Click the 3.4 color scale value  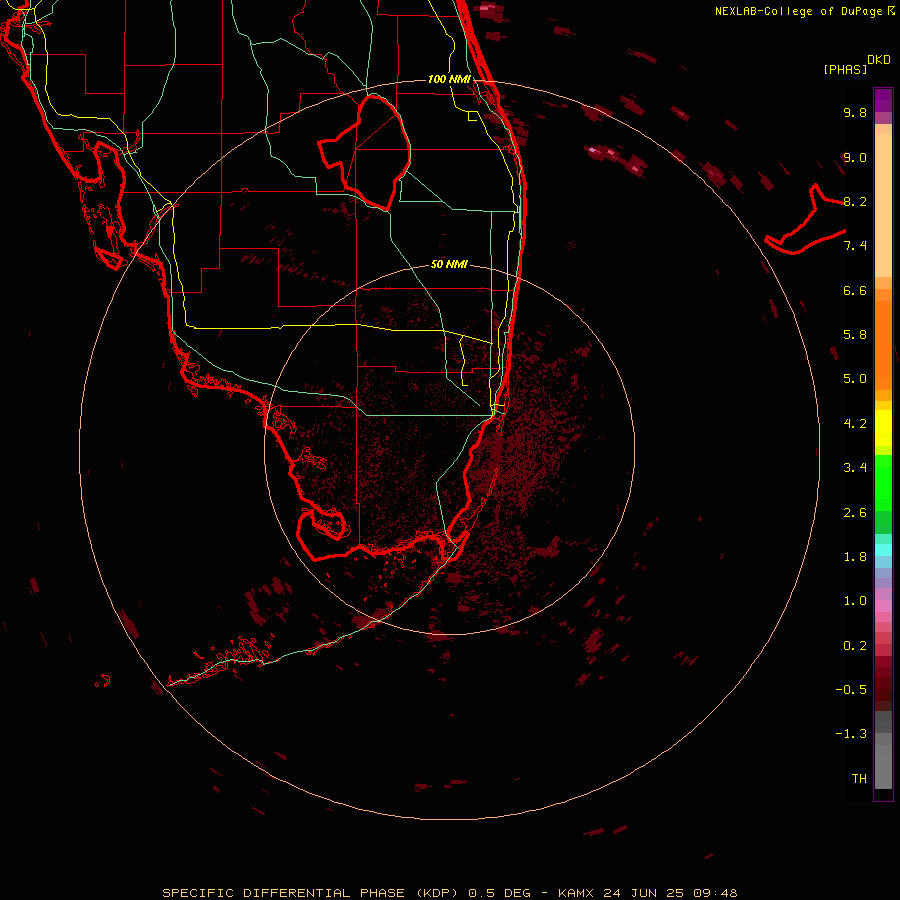(855, 468)
